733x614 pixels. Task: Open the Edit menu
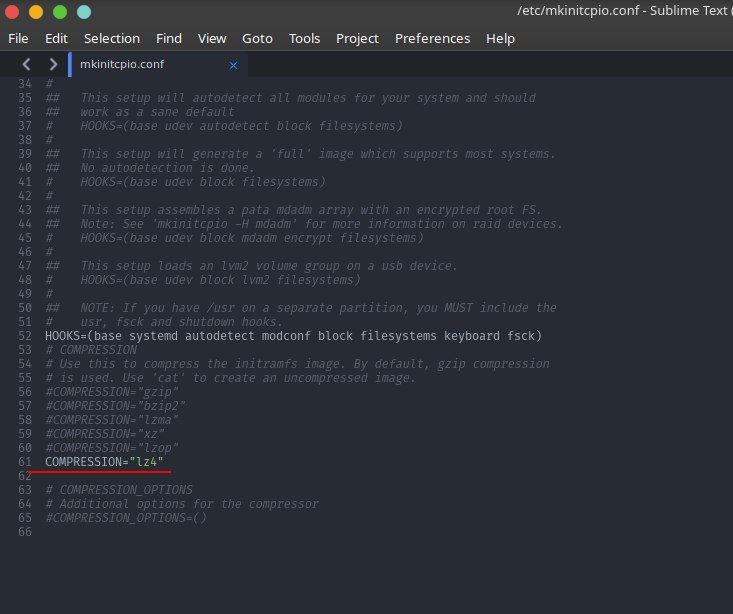pos(56,38)
